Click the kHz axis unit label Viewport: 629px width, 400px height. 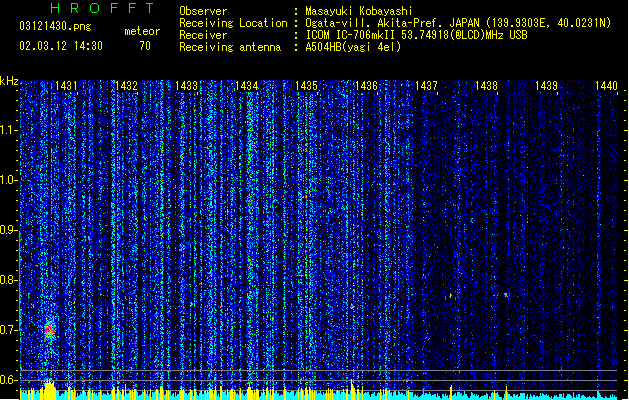[x=9, y=81]
